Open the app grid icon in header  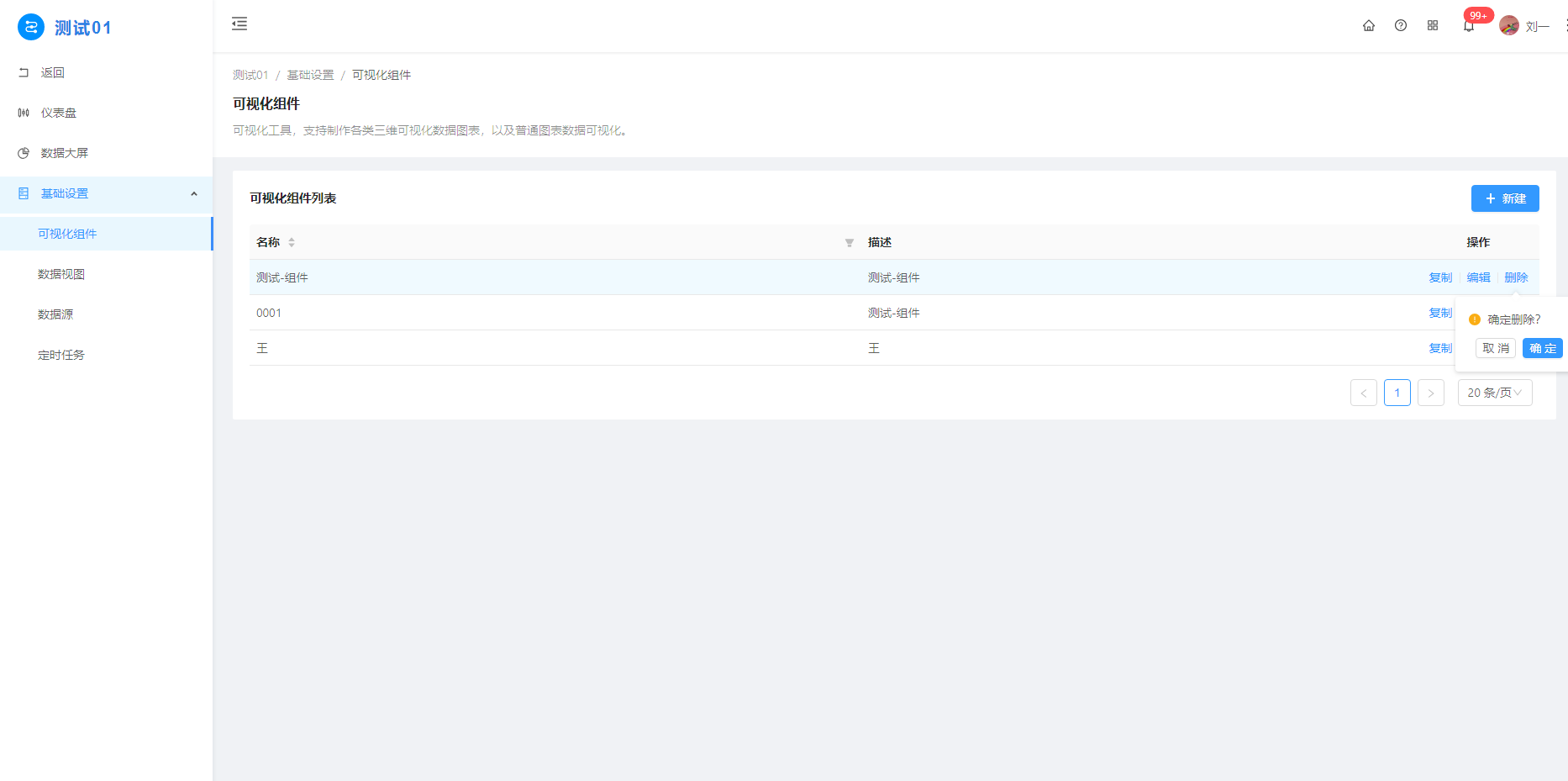click(x=1433, y=26)
